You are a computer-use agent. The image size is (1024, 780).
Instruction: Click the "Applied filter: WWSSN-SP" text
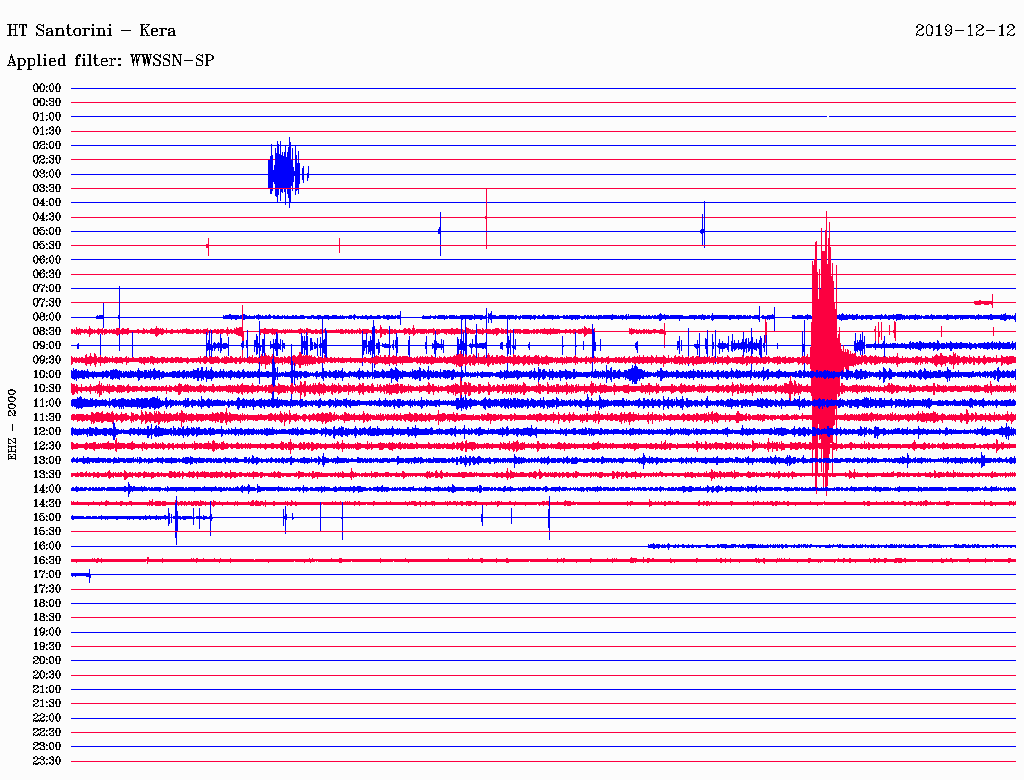tap(110, 61)
